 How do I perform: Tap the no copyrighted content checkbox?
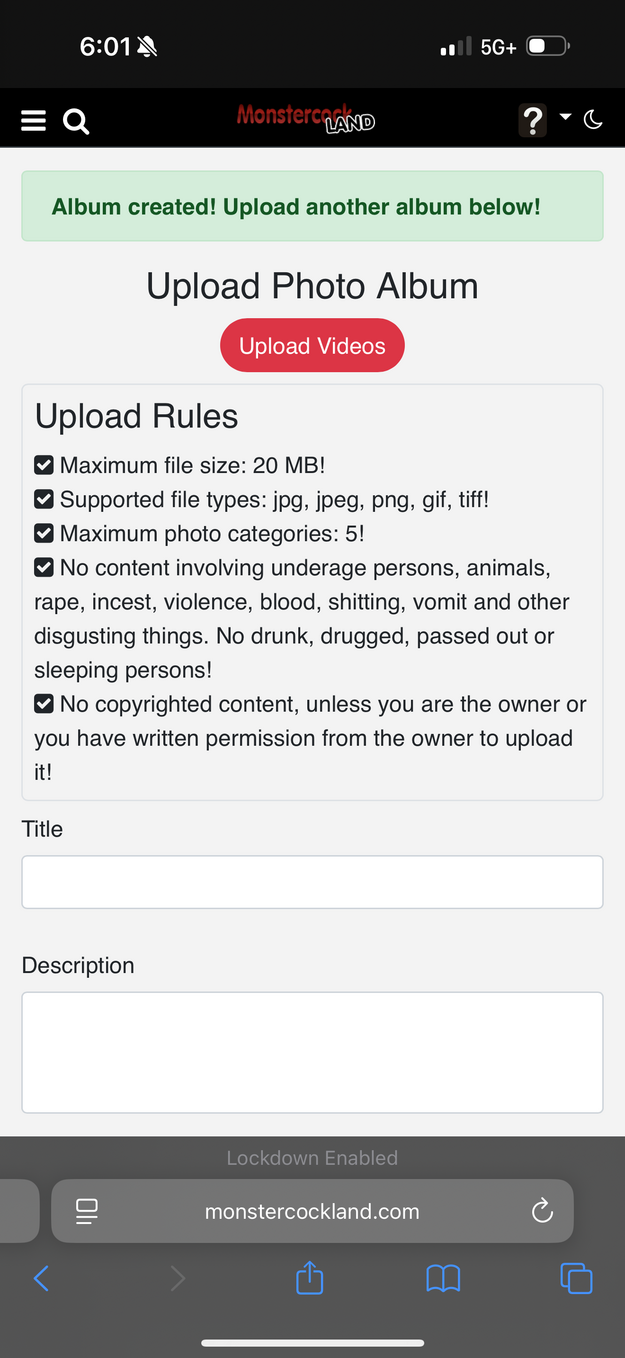click(x=44, y=704)
